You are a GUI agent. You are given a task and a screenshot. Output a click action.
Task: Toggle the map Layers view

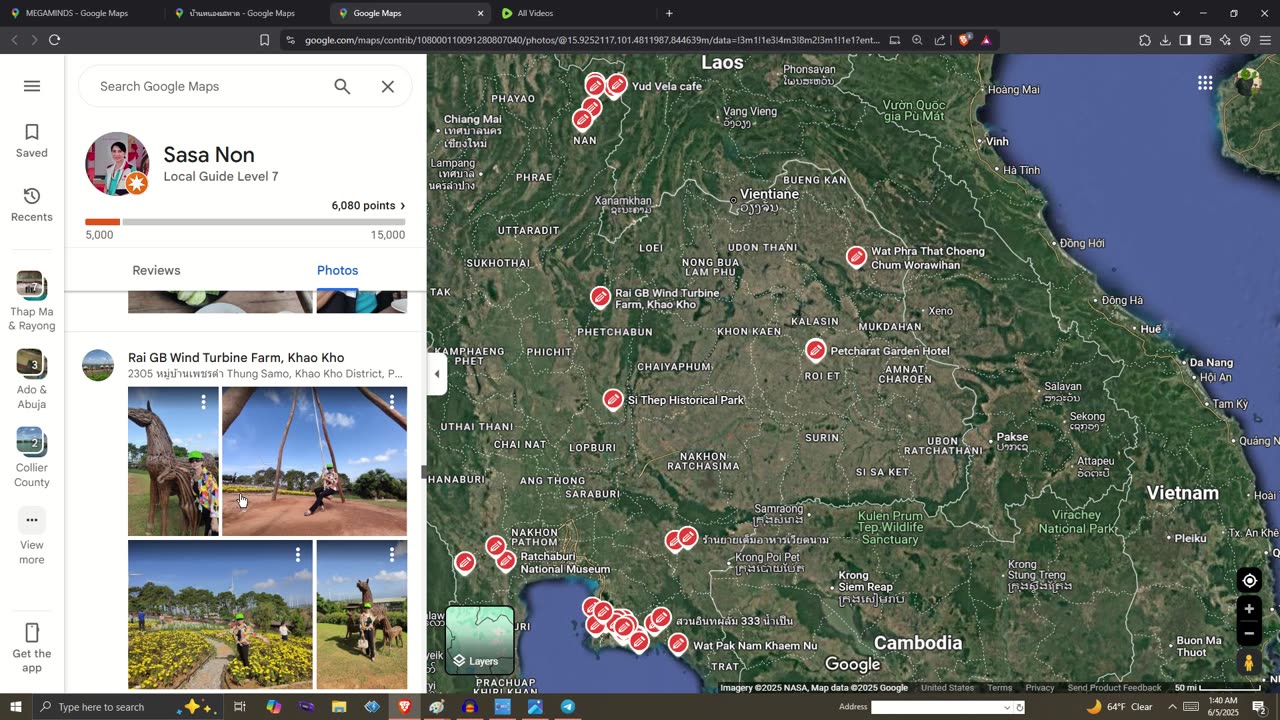tap(480, 640)
